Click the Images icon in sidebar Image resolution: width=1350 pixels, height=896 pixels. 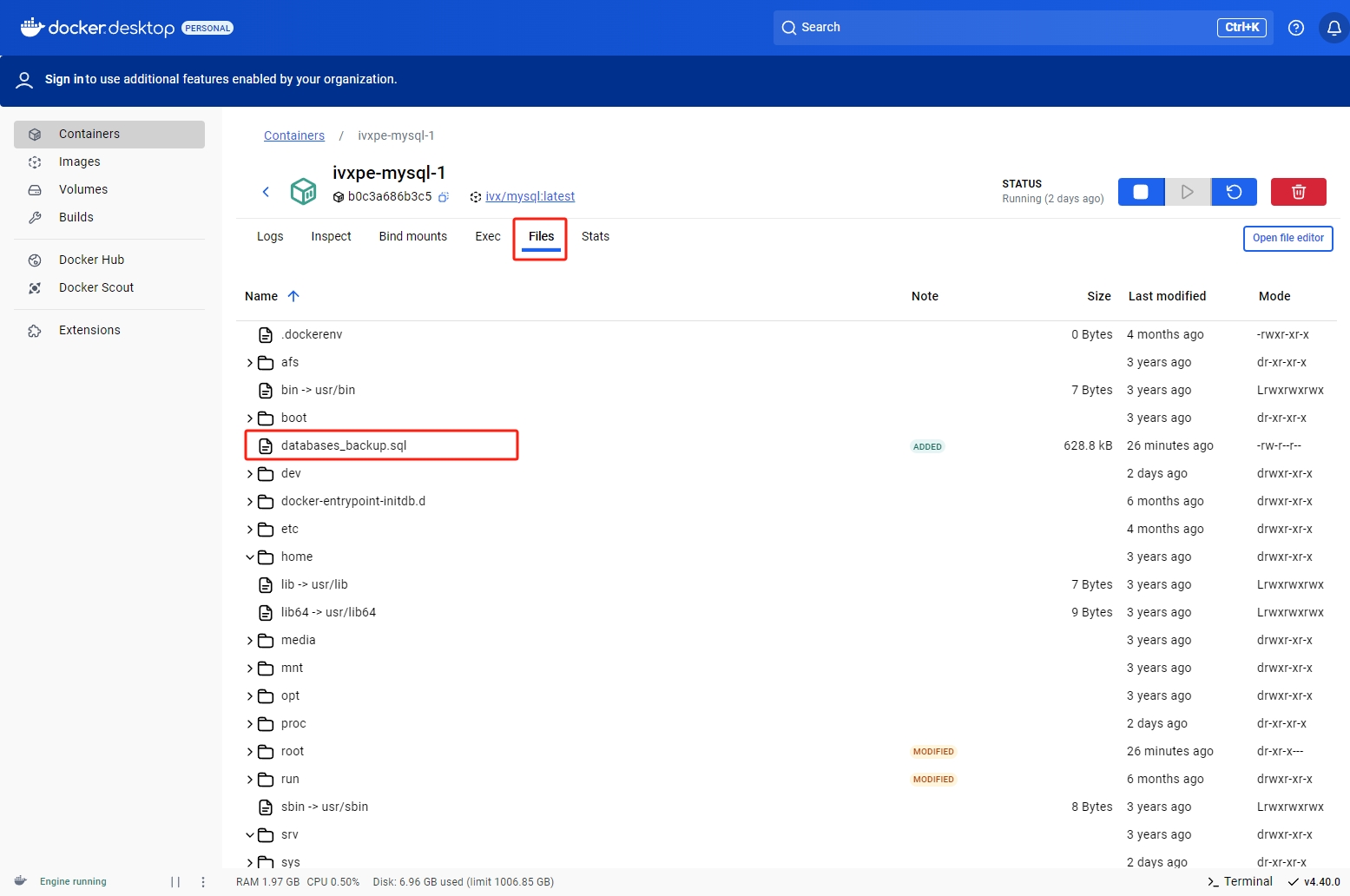[x=35, y=162]
